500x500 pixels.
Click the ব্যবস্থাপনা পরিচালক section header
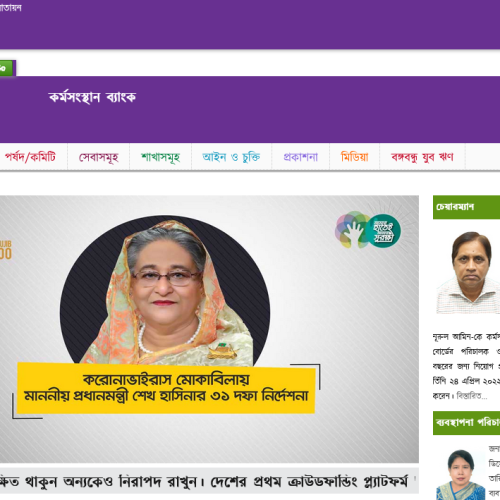(x=466, y=423)
